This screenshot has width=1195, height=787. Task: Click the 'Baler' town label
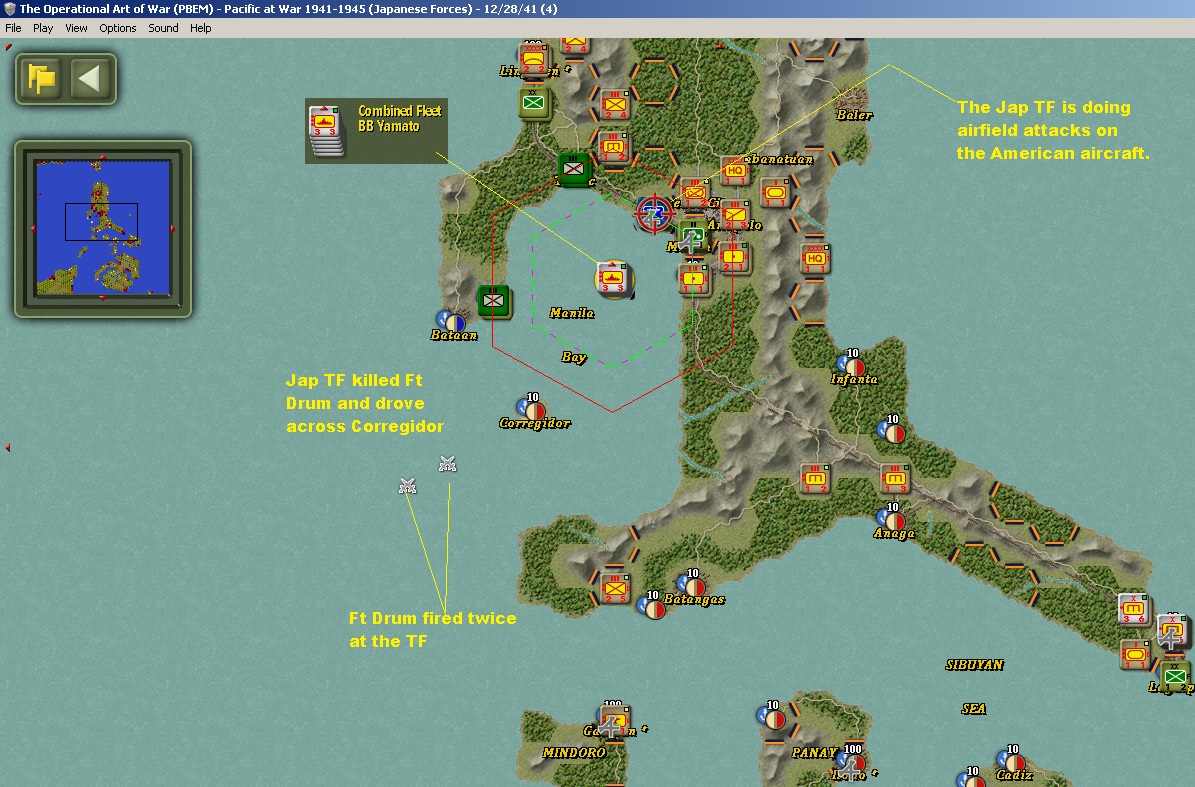click(854, 115)
